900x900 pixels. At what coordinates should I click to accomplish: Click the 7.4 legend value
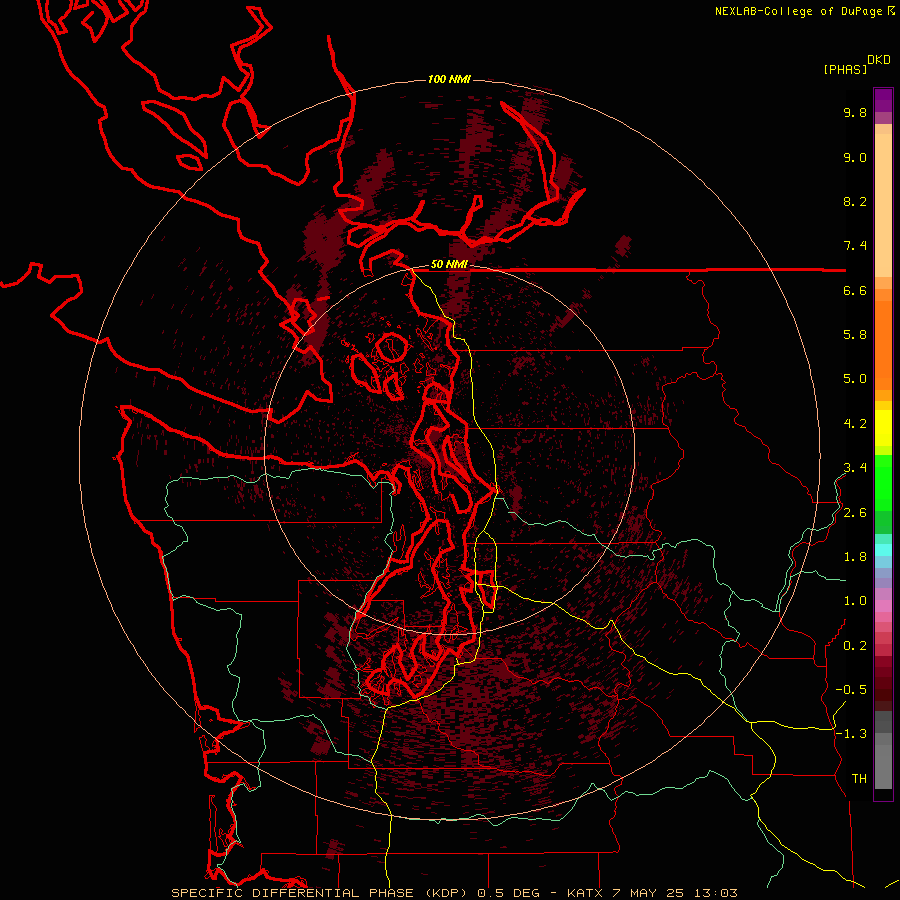click(x=855, y=246)
